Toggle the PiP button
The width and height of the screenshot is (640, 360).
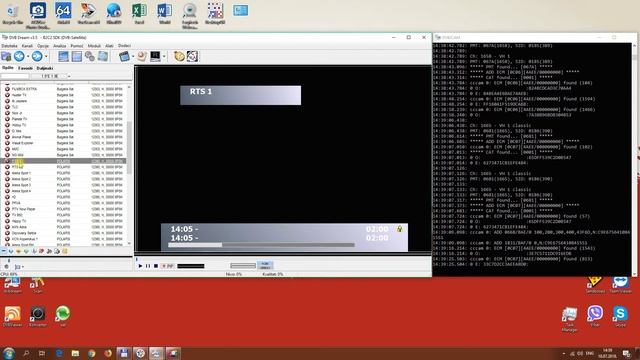(x=167, y=266)
